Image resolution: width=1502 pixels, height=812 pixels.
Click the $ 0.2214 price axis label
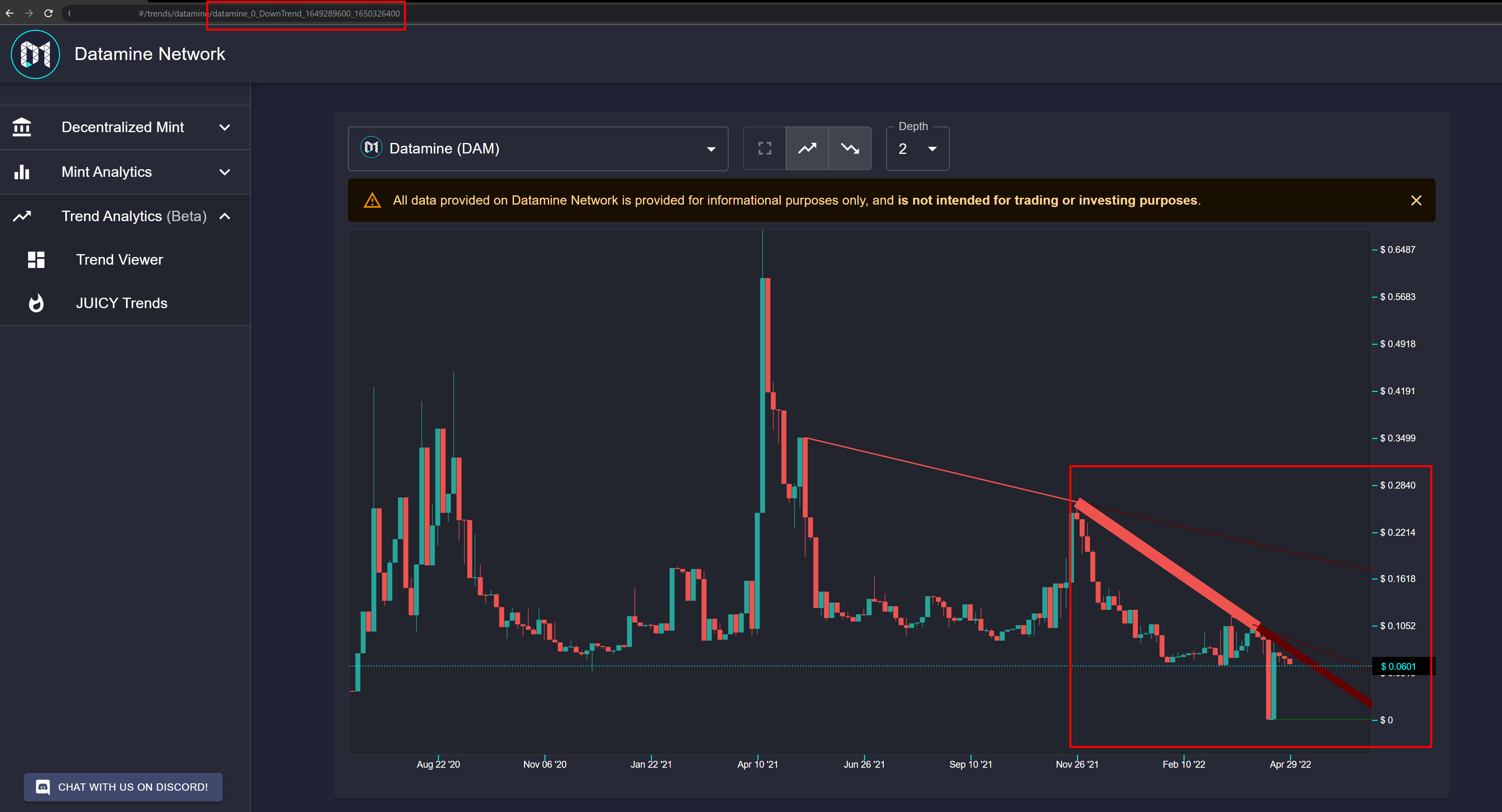pyautogui.click(x=1398, y=532)
